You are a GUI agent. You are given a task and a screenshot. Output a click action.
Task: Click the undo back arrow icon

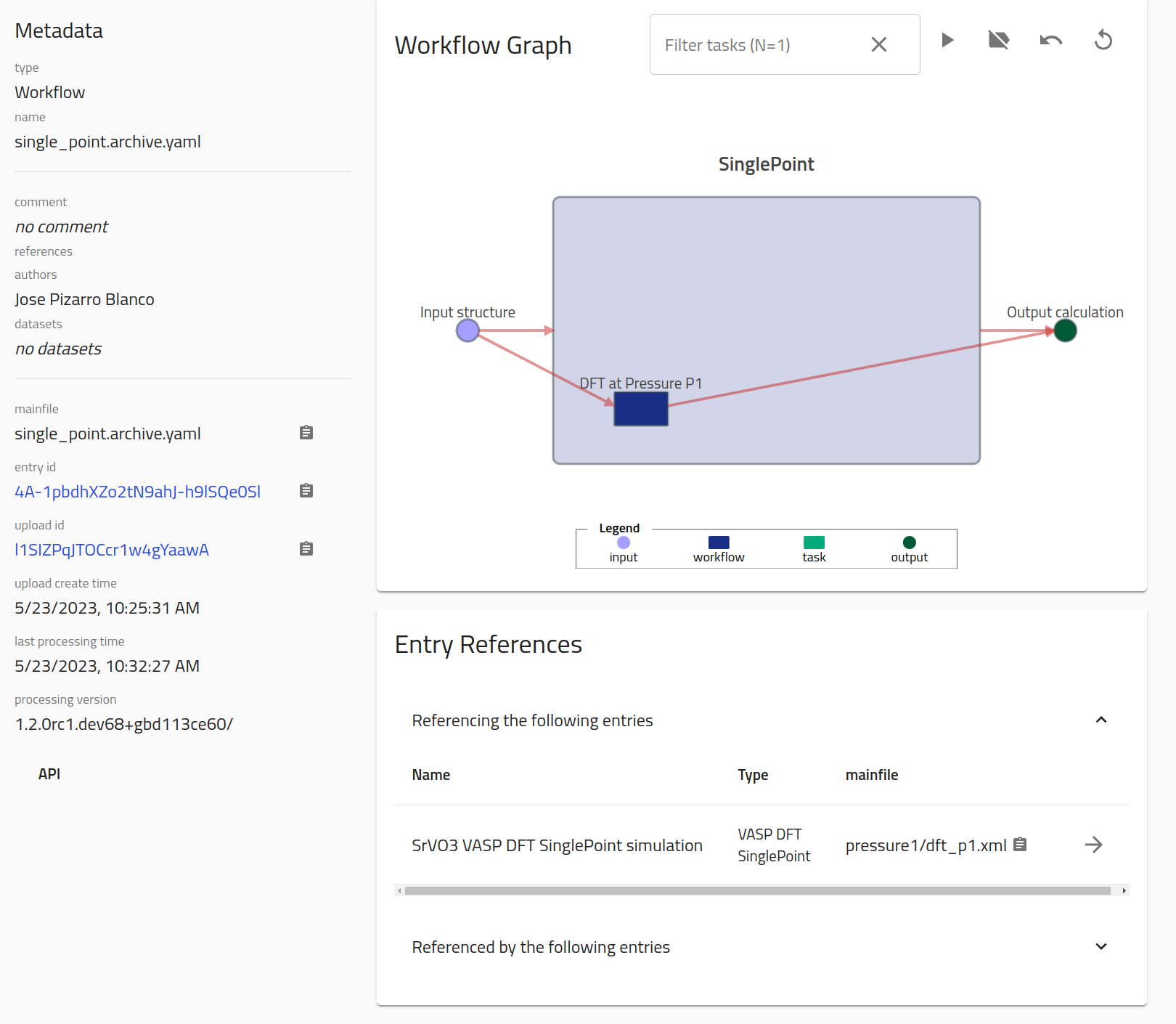coord(1051,40)
